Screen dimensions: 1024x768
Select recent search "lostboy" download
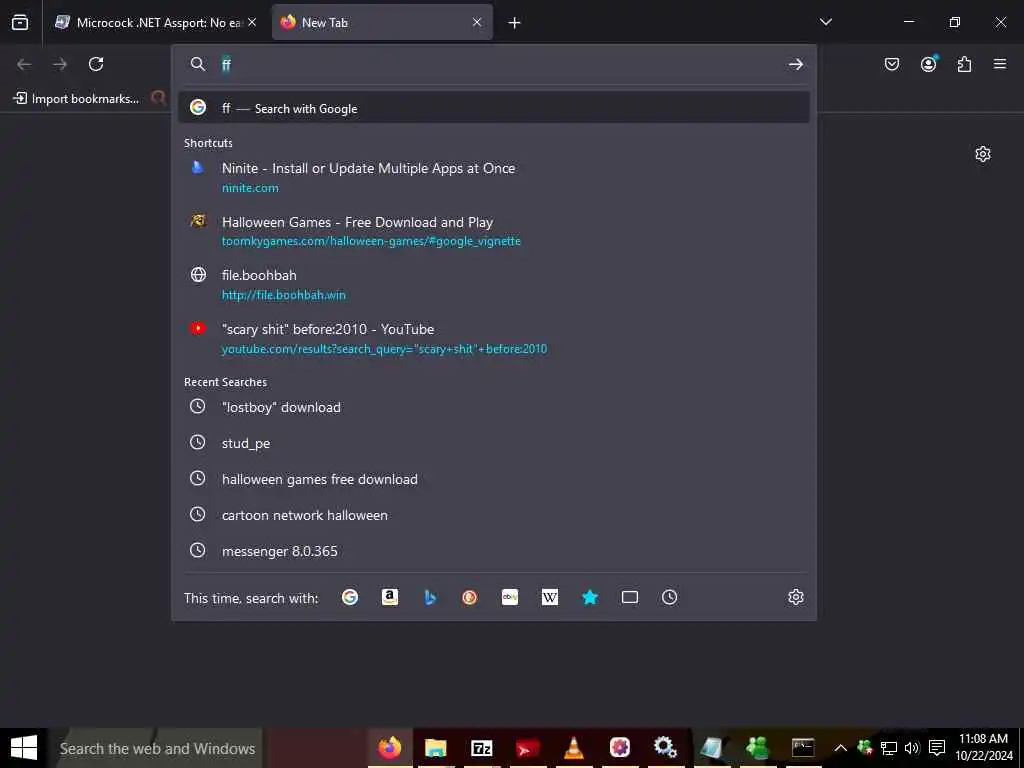pyautogui.click(x=494, y=407)
